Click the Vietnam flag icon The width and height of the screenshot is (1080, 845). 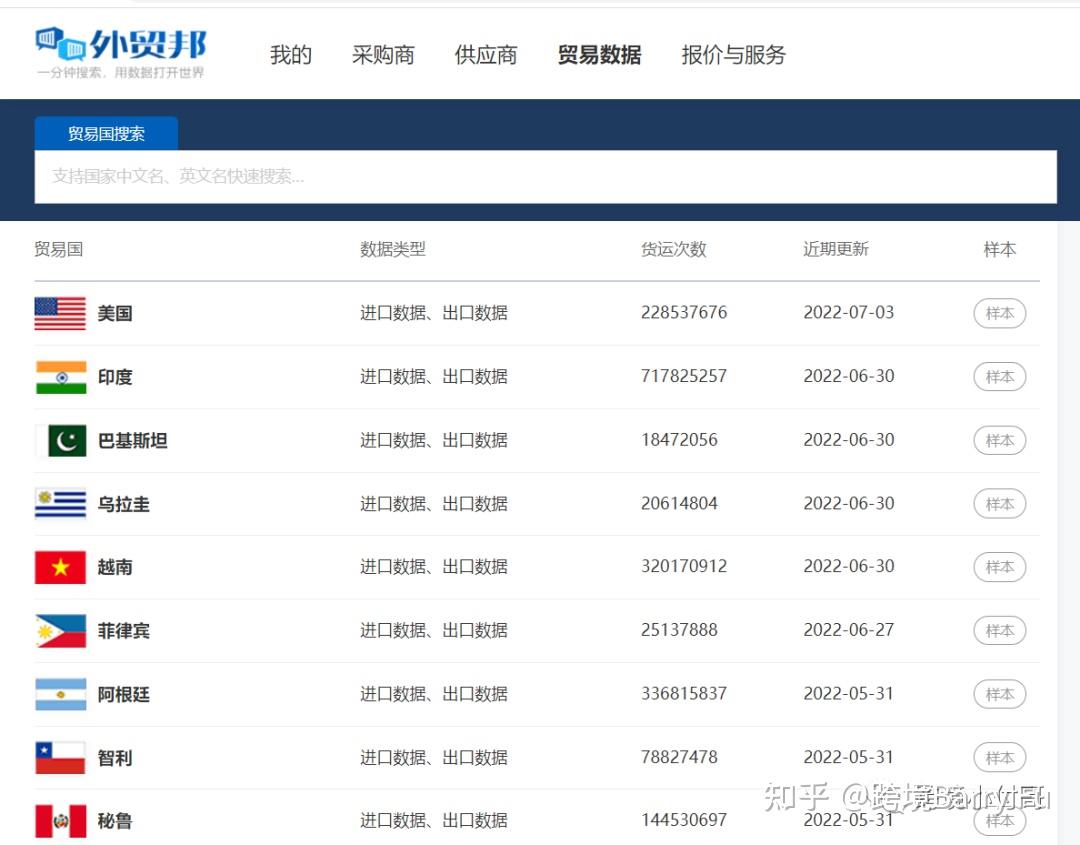(x=61, y=567)
